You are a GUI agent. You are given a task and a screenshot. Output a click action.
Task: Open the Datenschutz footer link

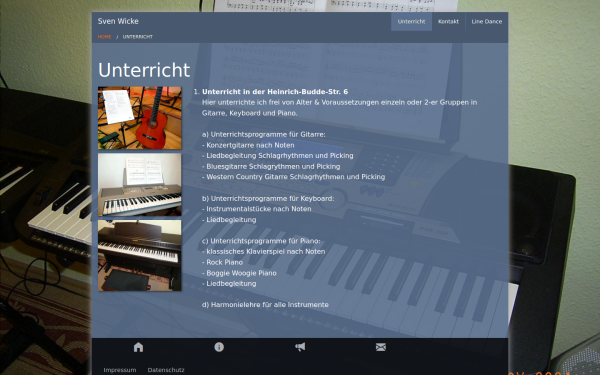tap(166, 370)
